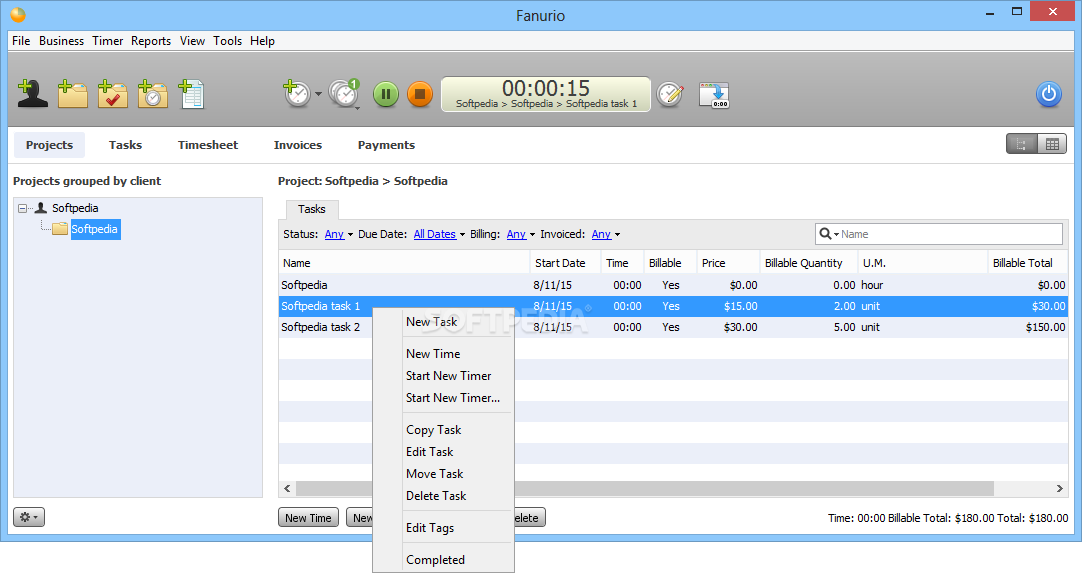The width and height of the screenshot is (1082, 573).
Task: Open the Billing Any filter dropdown
Action: [521, 234]
